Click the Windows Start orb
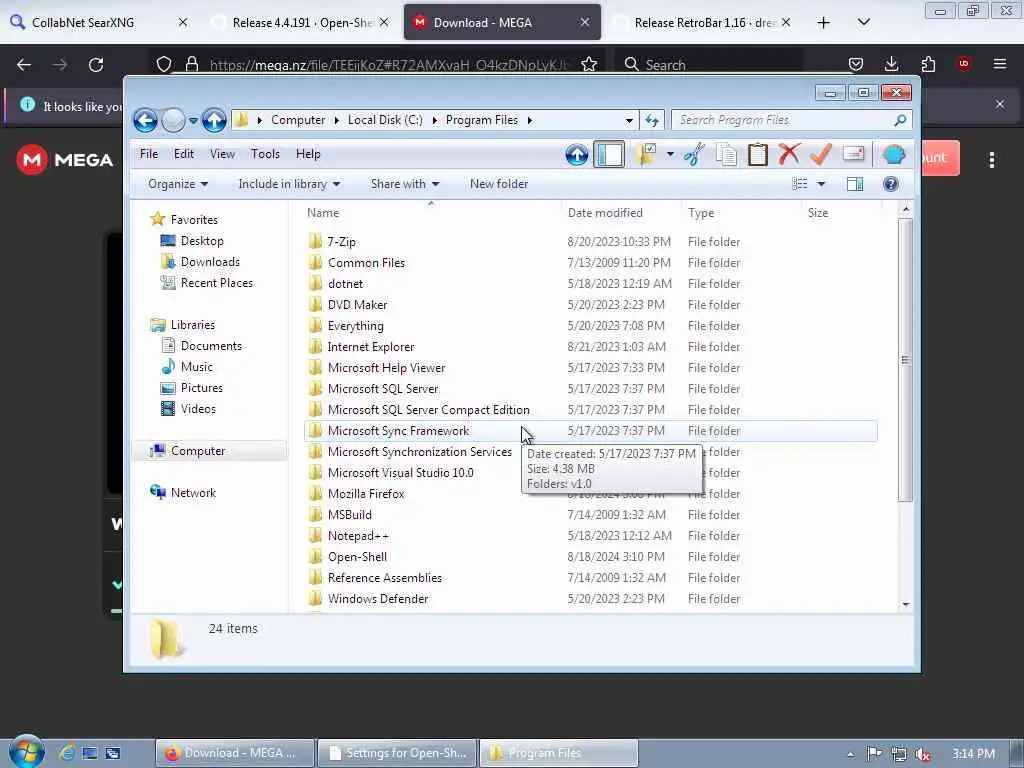1024x768 pixels. 26,751
